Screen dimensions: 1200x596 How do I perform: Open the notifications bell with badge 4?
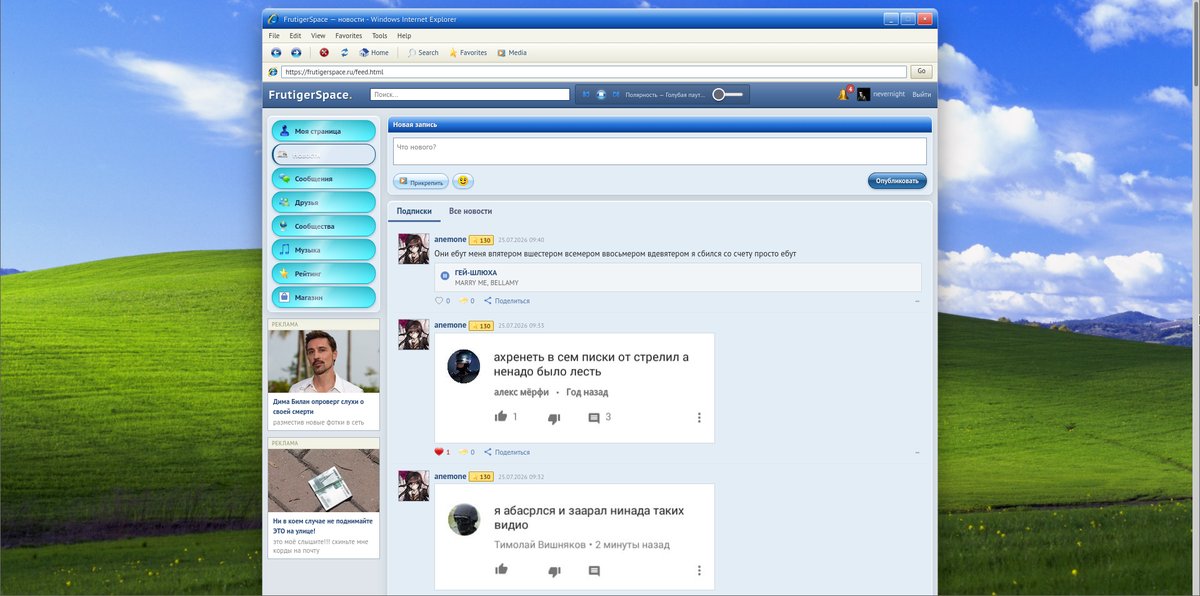click(x=844, y=94)
